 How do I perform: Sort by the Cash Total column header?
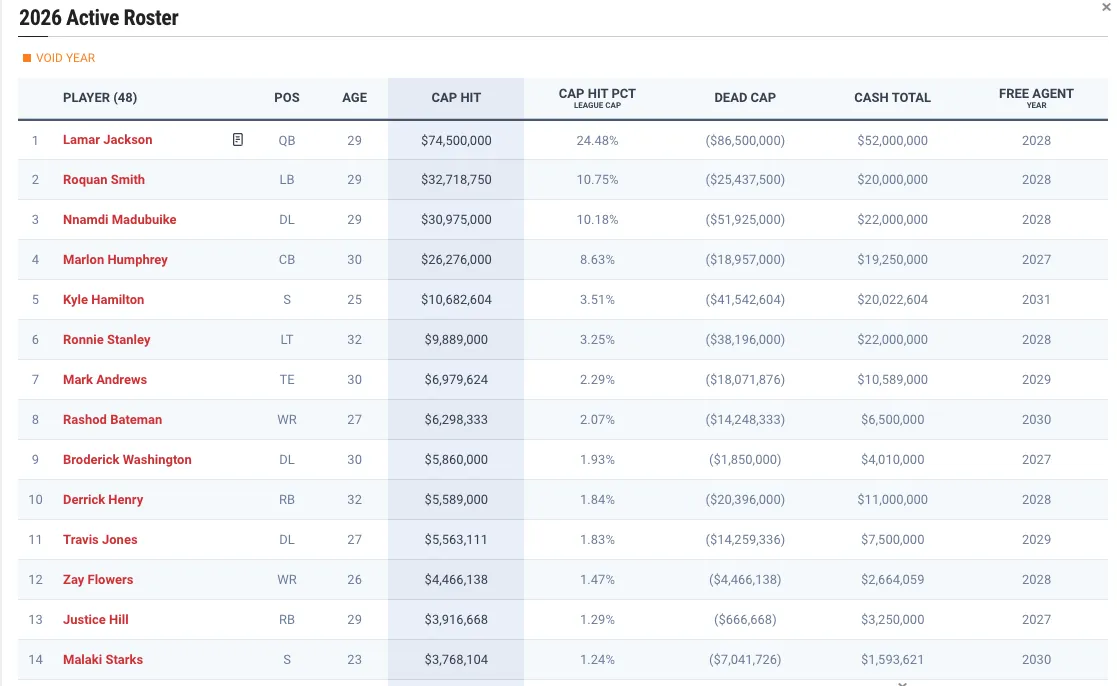pos(892,98)
